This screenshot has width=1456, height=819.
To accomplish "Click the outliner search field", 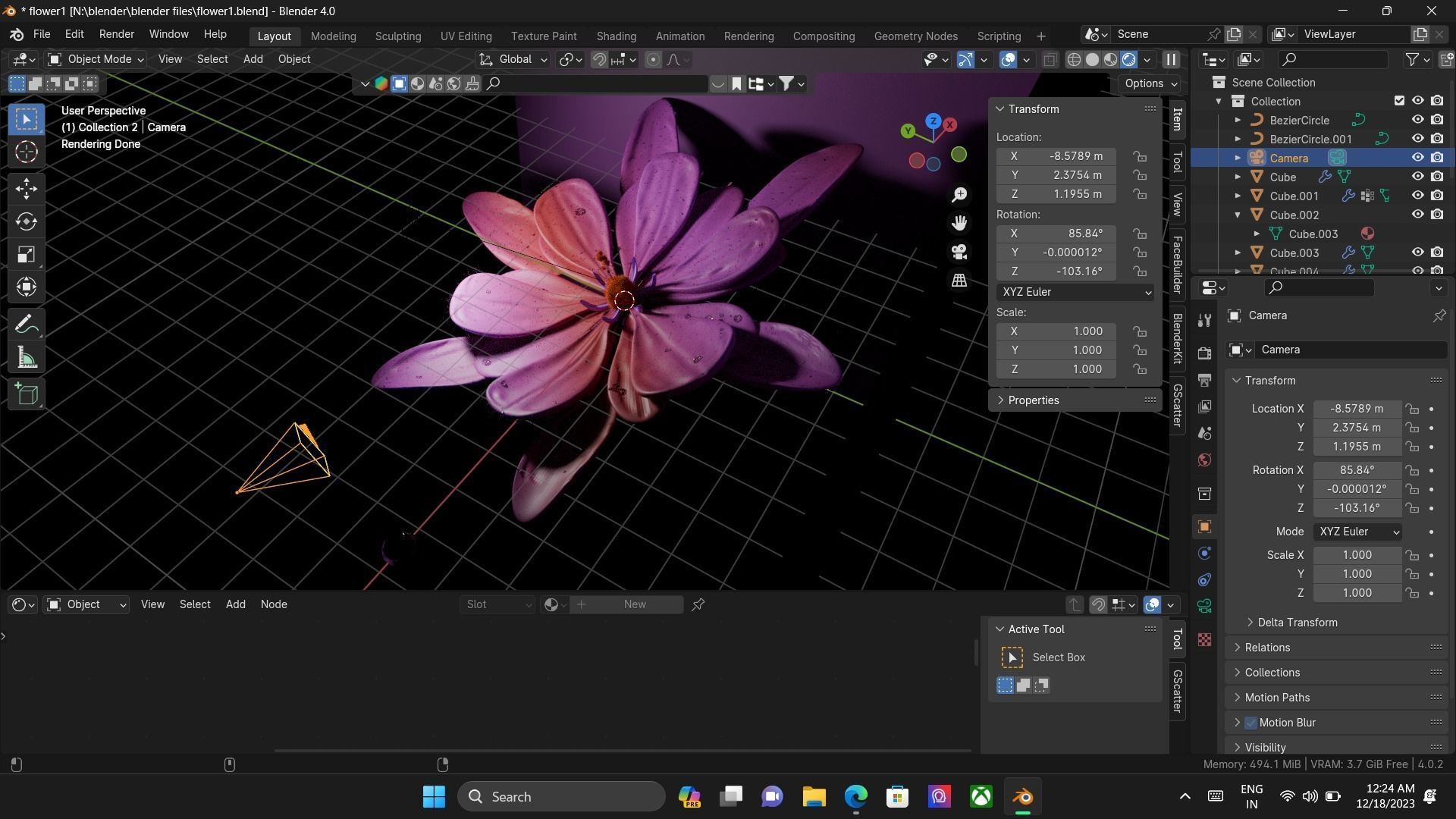I will point(1333,60).
